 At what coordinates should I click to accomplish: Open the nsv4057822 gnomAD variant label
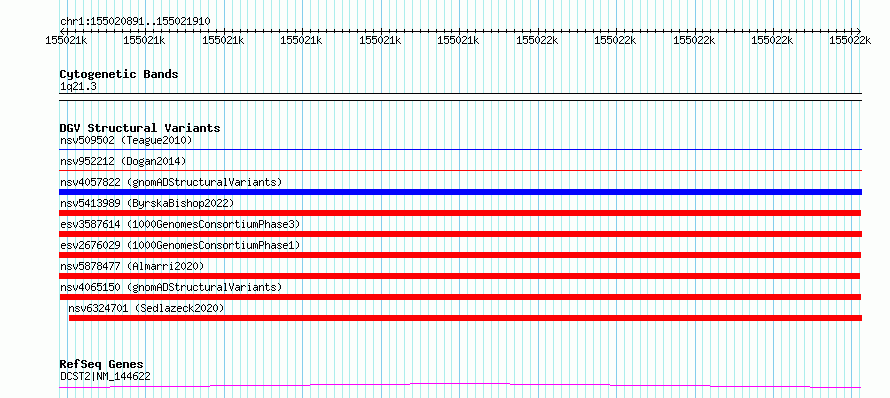click(x=171, y=182)
